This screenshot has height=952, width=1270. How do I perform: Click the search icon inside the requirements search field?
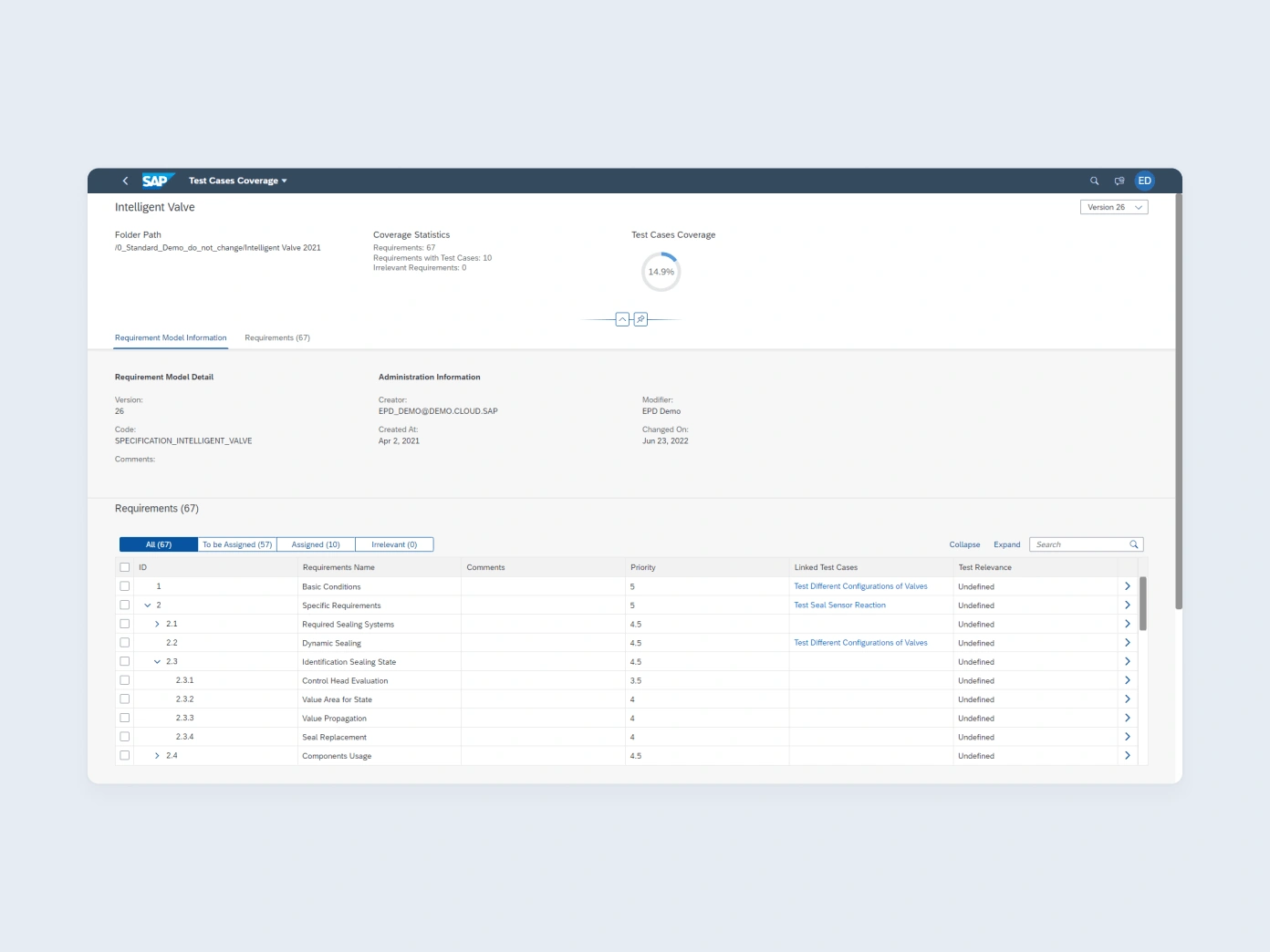1134,544
